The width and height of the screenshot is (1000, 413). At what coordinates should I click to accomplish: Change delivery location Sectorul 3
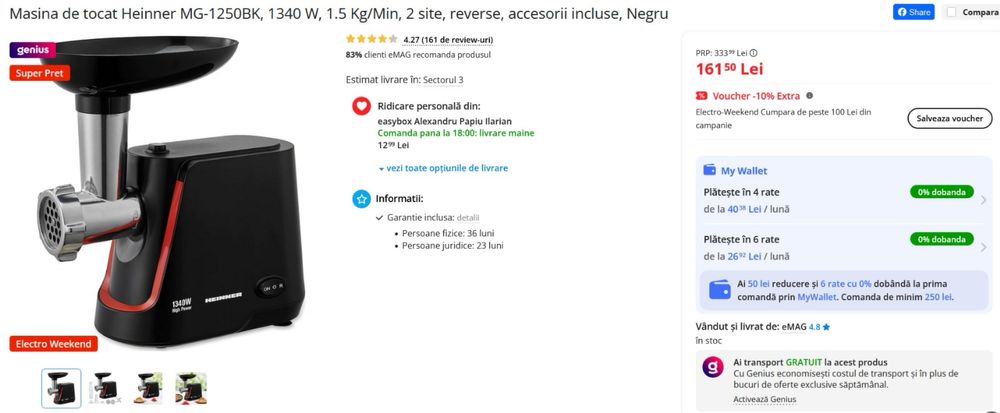pos(443,79)
